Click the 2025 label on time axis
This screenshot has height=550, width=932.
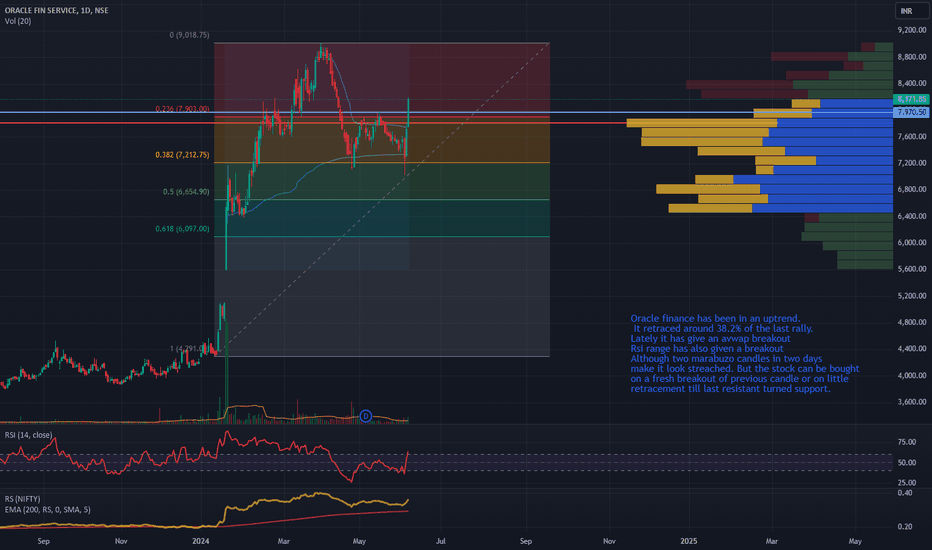pyautogui.click(x=689, y=541)
